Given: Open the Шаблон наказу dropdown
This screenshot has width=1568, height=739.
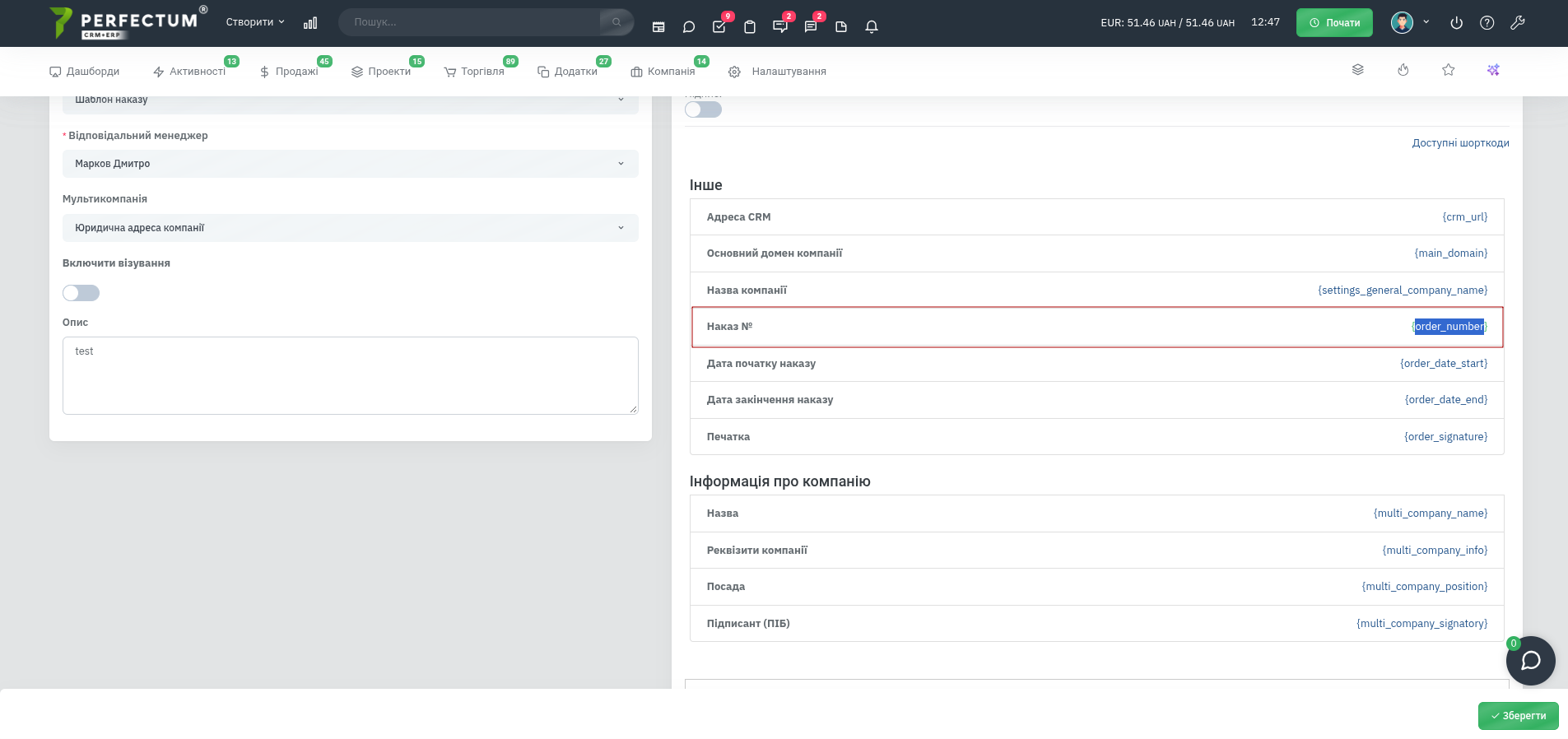Looking at the screenshot, I should (x=351, y=100).
